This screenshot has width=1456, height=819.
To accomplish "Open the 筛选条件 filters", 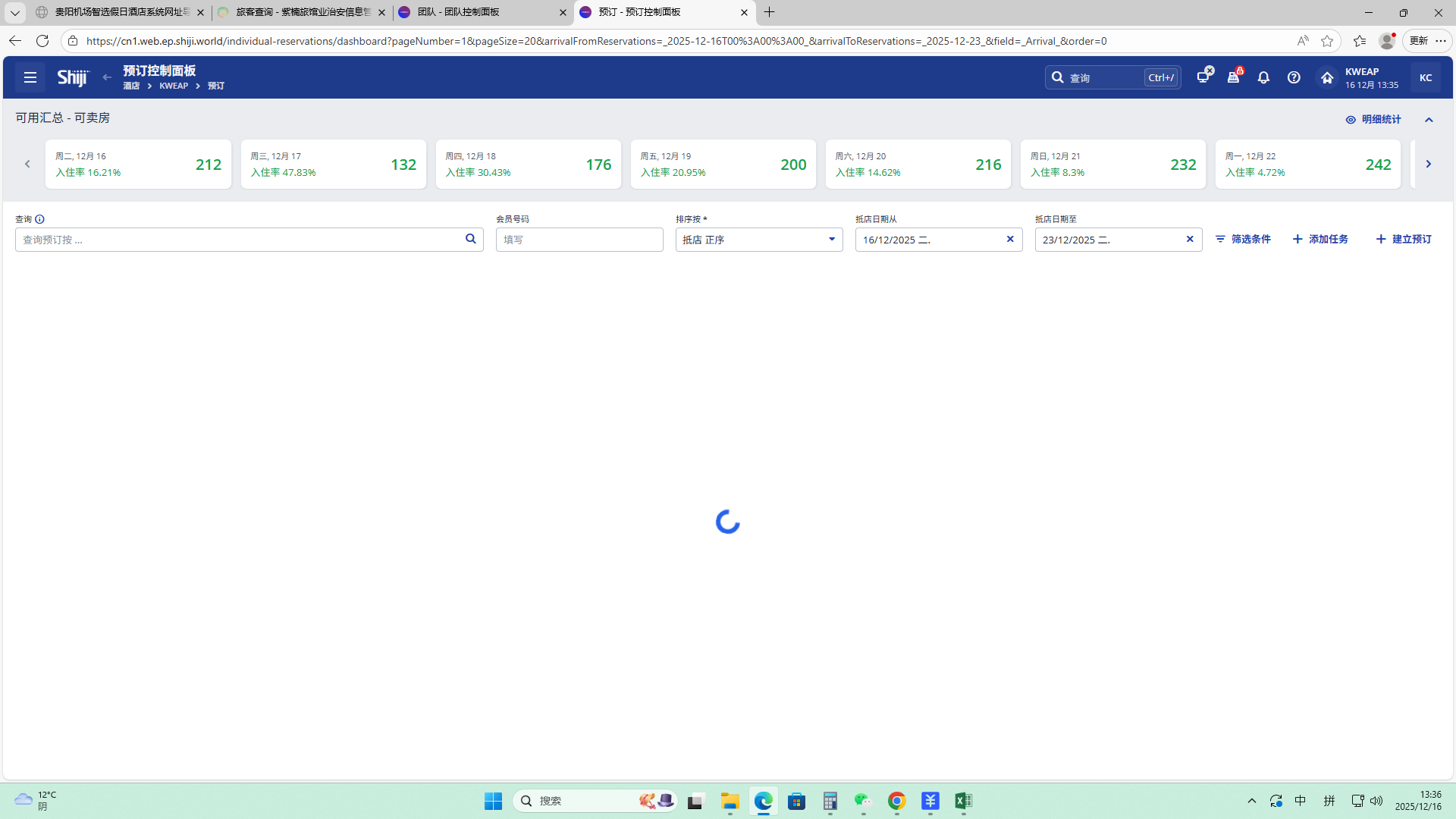I will 1243,240.
